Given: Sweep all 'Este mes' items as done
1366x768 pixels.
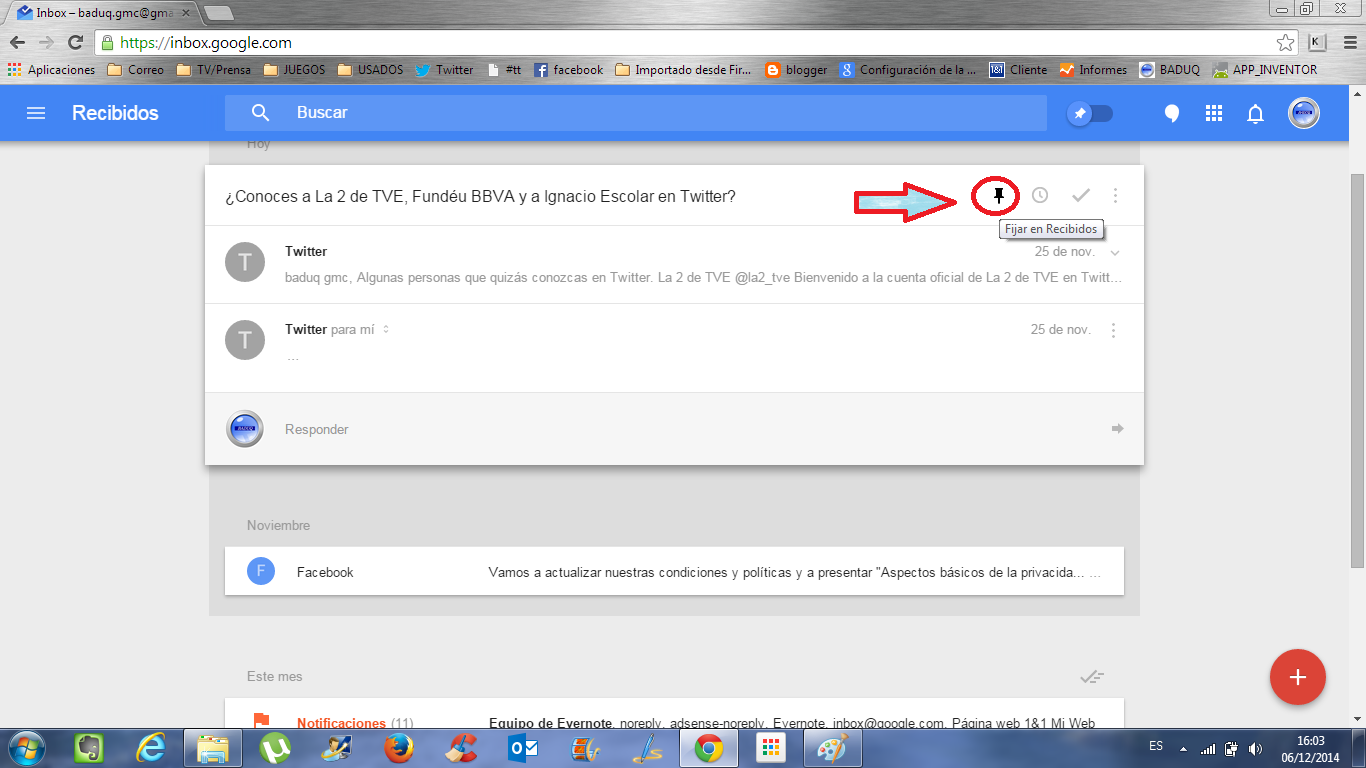Looking at the screenshot, I should 1092,677.
